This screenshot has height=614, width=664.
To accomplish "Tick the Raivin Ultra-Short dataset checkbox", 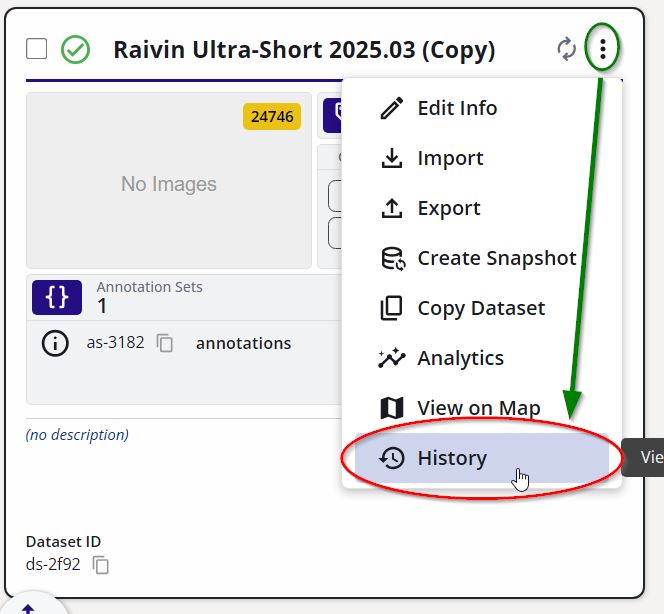I will click(36, 49).
